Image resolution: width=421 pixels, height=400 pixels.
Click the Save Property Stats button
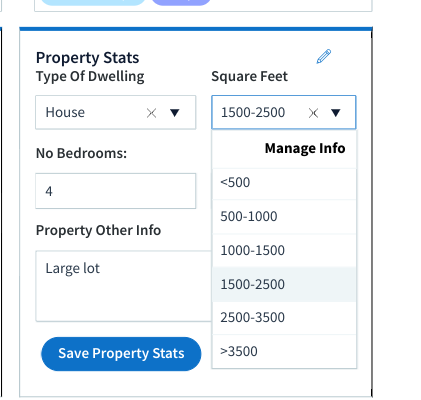pos(121,354)
